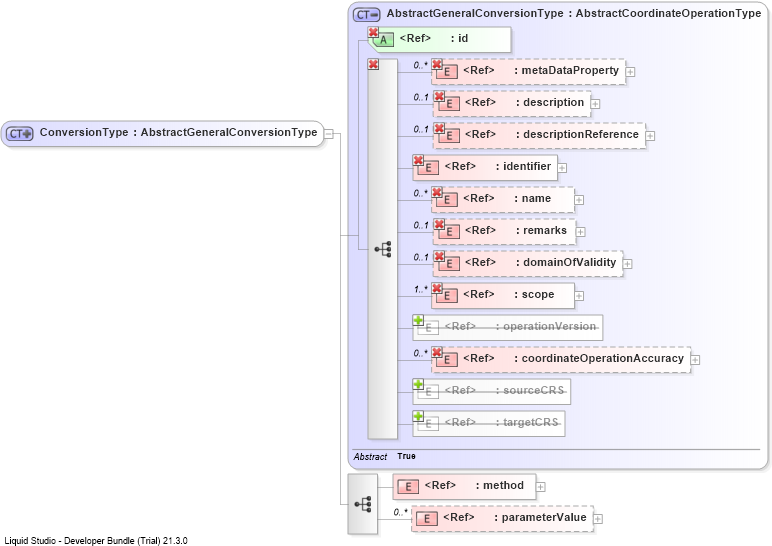Click the sequence icon in the upper compositor bar

[383, 249]
